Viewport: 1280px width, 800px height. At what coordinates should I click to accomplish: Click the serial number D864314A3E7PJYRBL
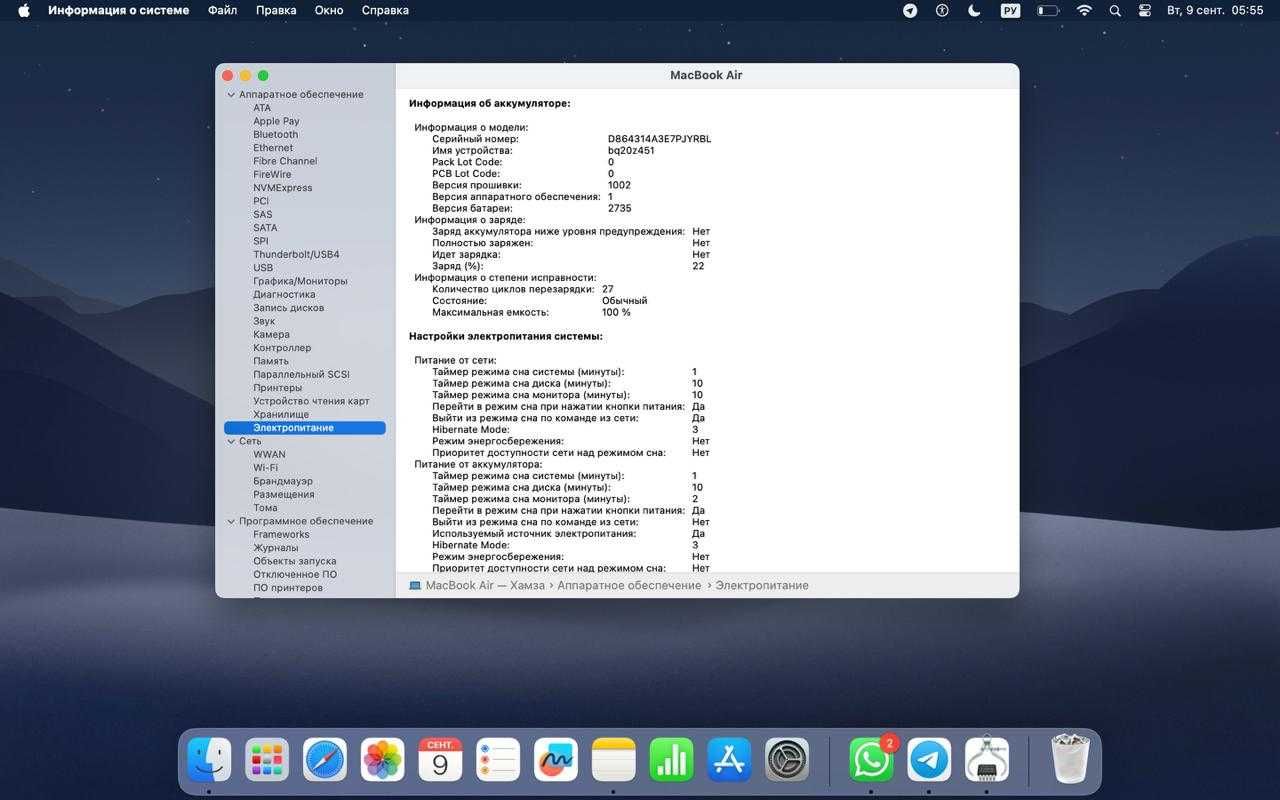pyautogui.click(x=659, y=139)
